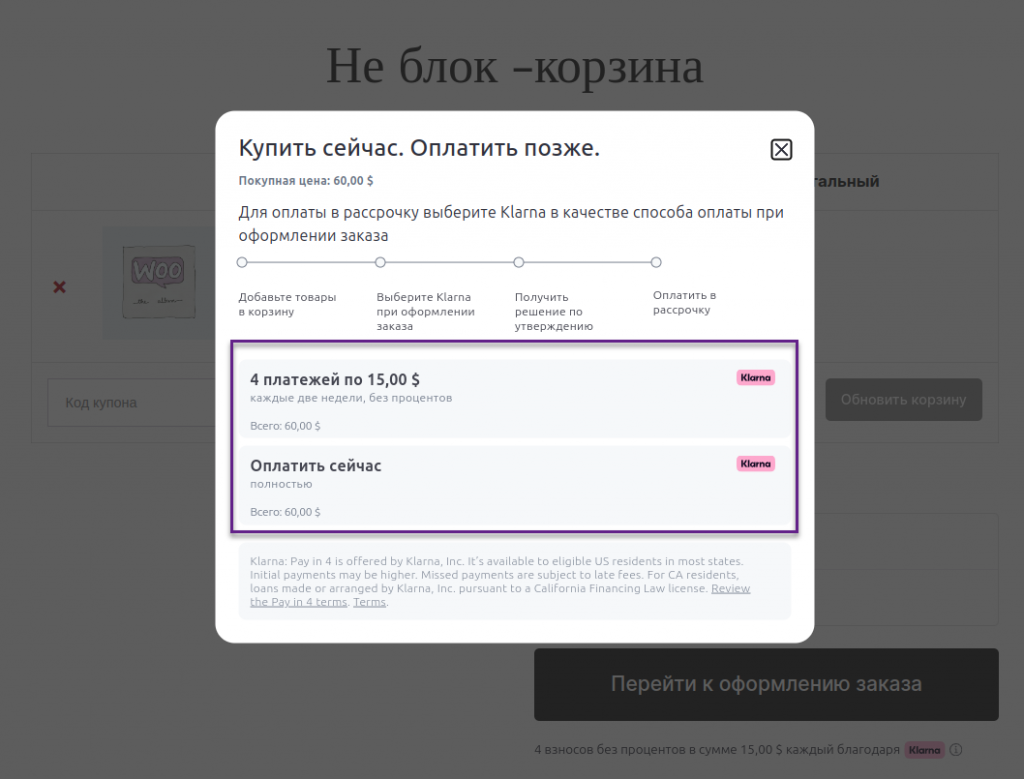
Task: Click the Klarna badge in the page footer message
Action: 924,750
